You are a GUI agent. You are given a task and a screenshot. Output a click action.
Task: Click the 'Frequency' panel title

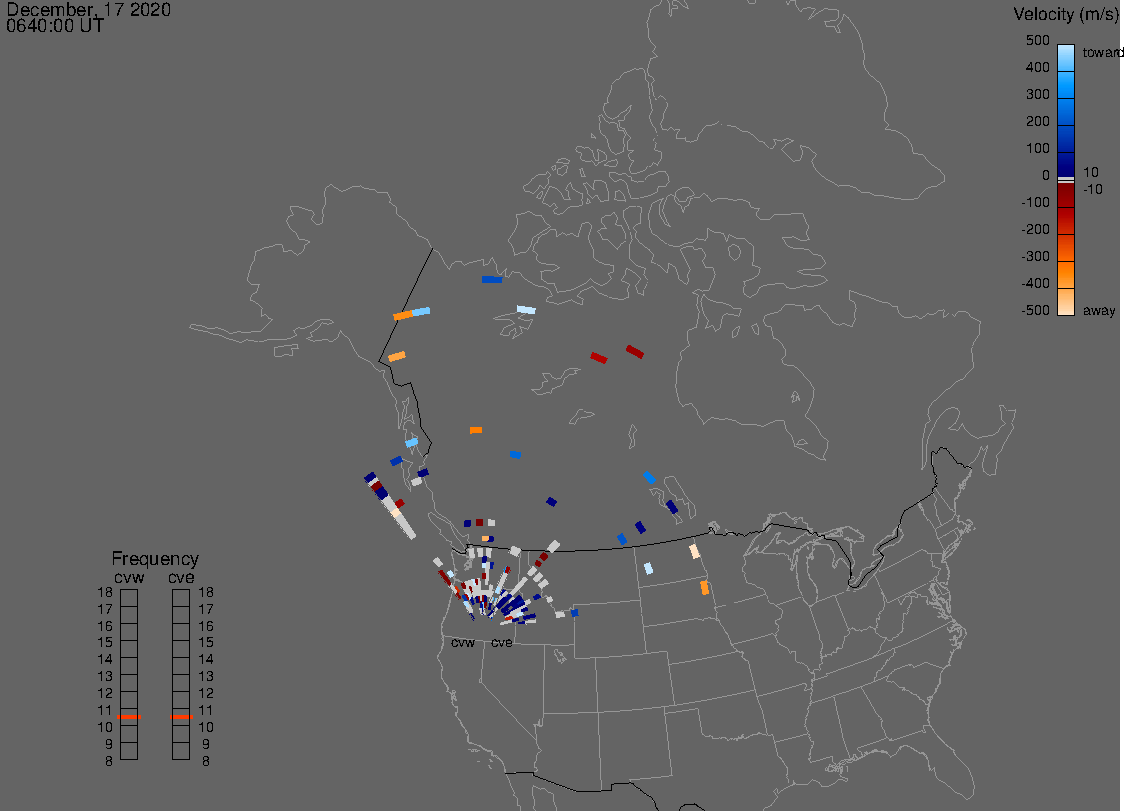(155, 559)
